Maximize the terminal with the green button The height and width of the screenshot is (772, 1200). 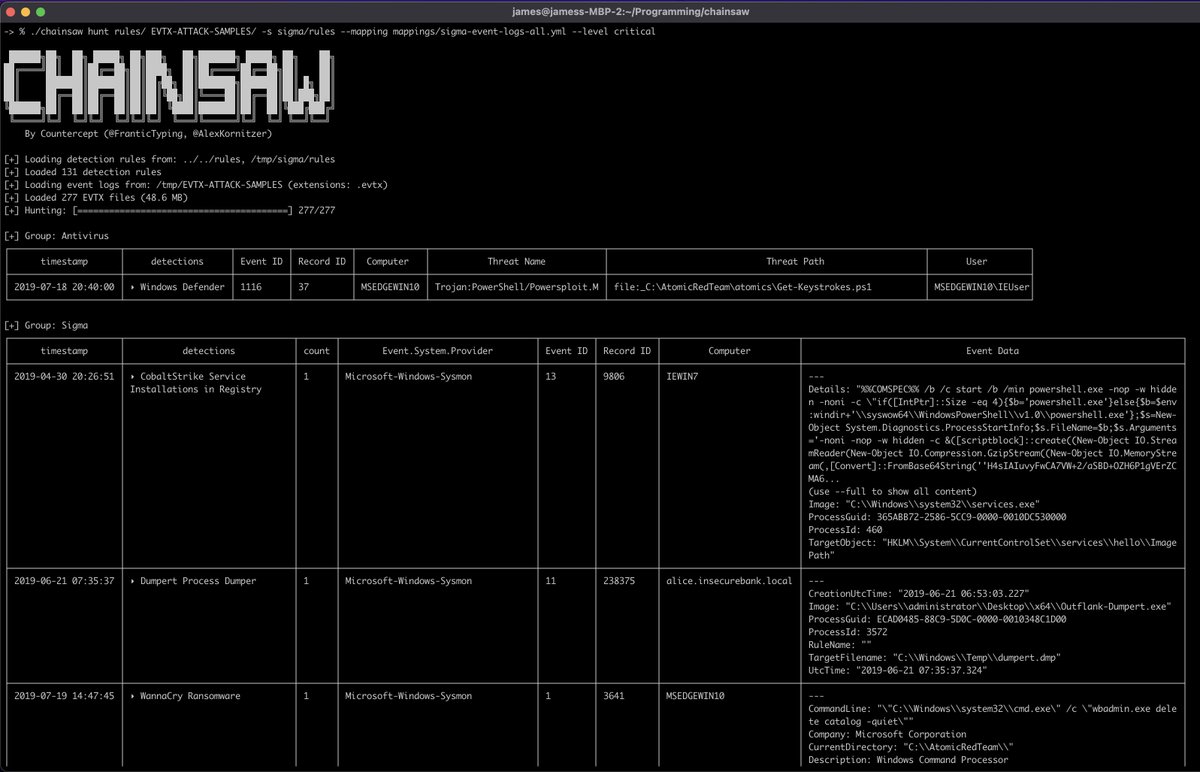41,10
